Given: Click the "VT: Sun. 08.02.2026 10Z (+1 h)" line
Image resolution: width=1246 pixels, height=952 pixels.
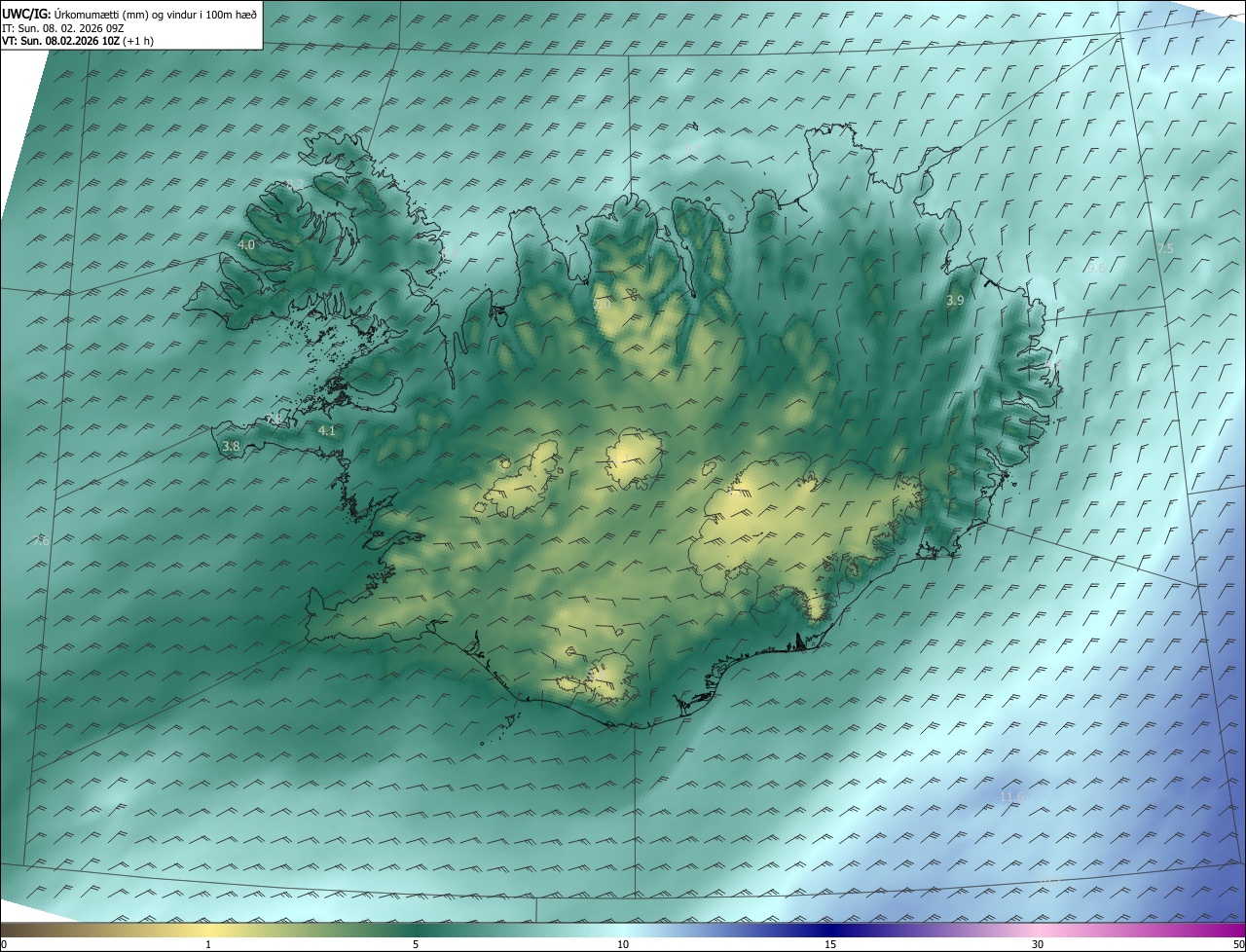Looking at the screenshot, I should [x=78, y=41].
